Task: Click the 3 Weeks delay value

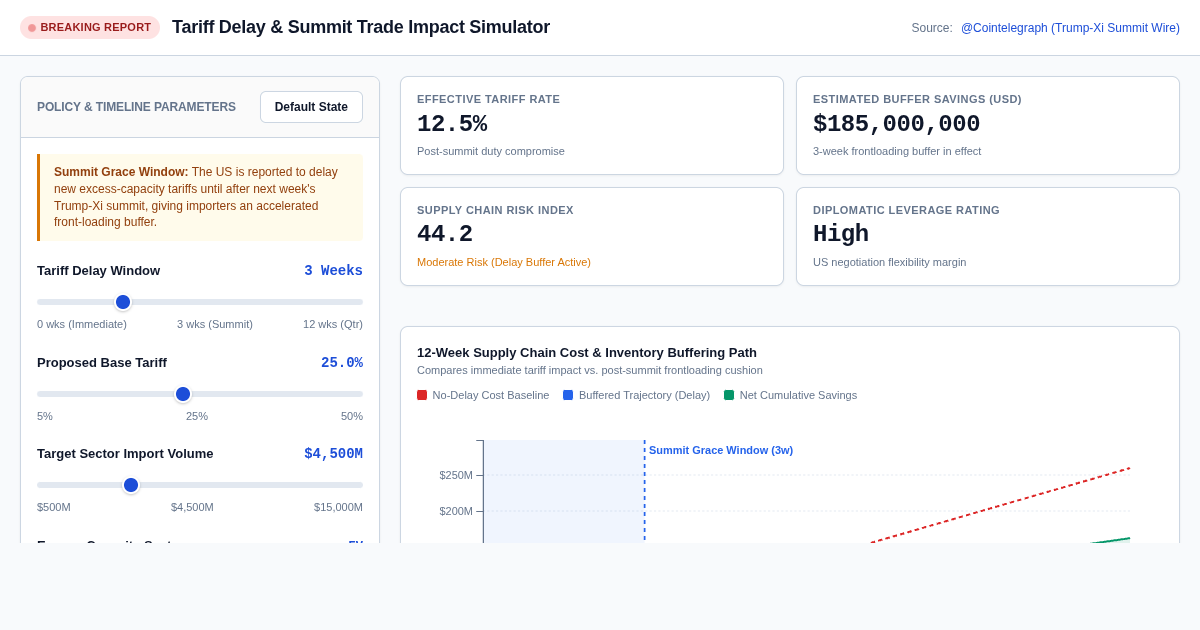Action: (x=333, y=271)
